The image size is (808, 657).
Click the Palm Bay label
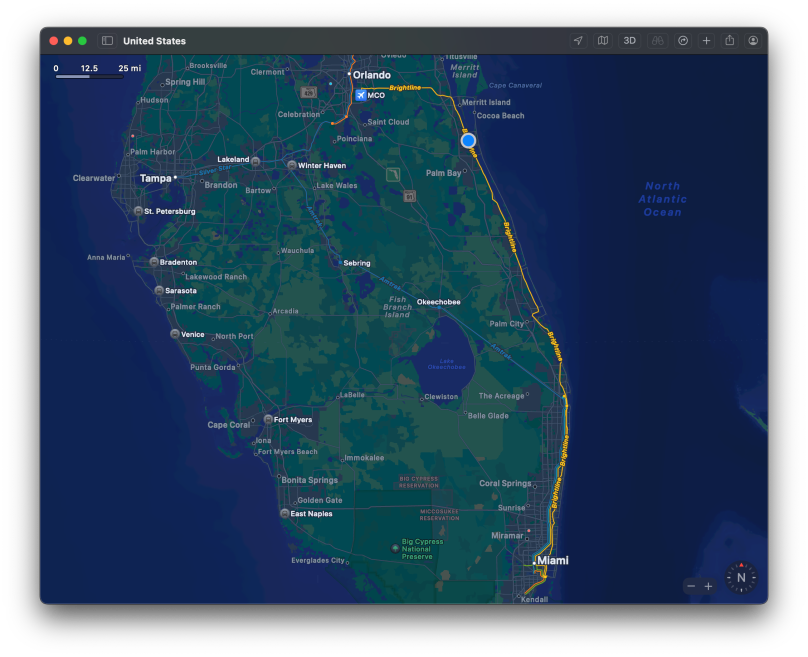pyautogui.click(x=443, y=173)
